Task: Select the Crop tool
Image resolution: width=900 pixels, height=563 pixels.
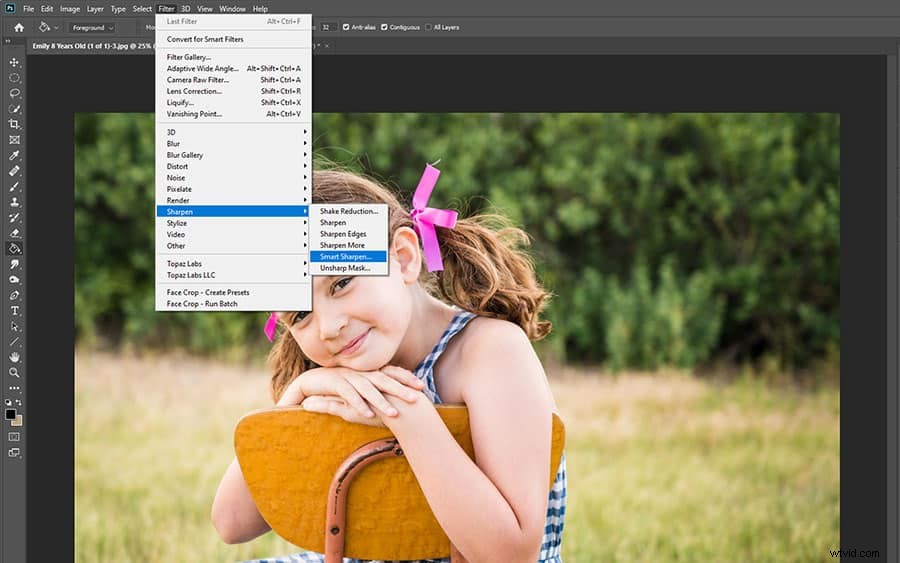Action: click(x=14, y=124)
